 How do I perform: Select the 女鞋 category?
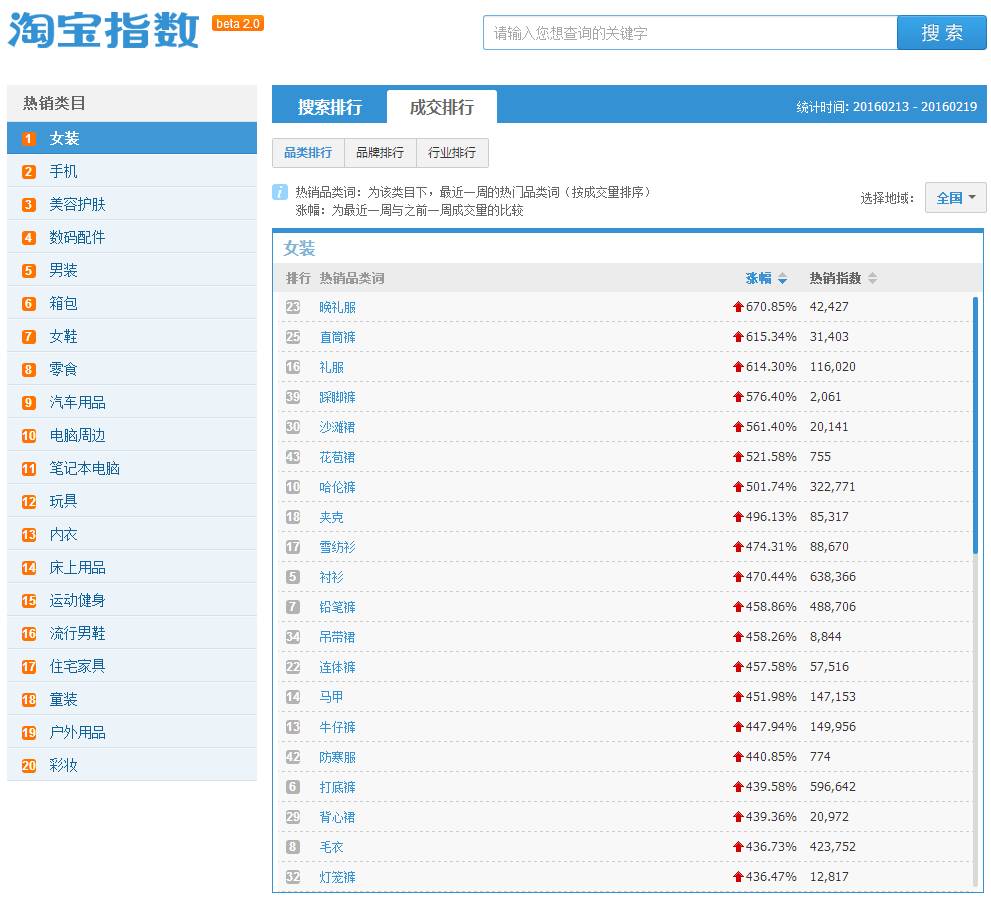click(132, 336)
